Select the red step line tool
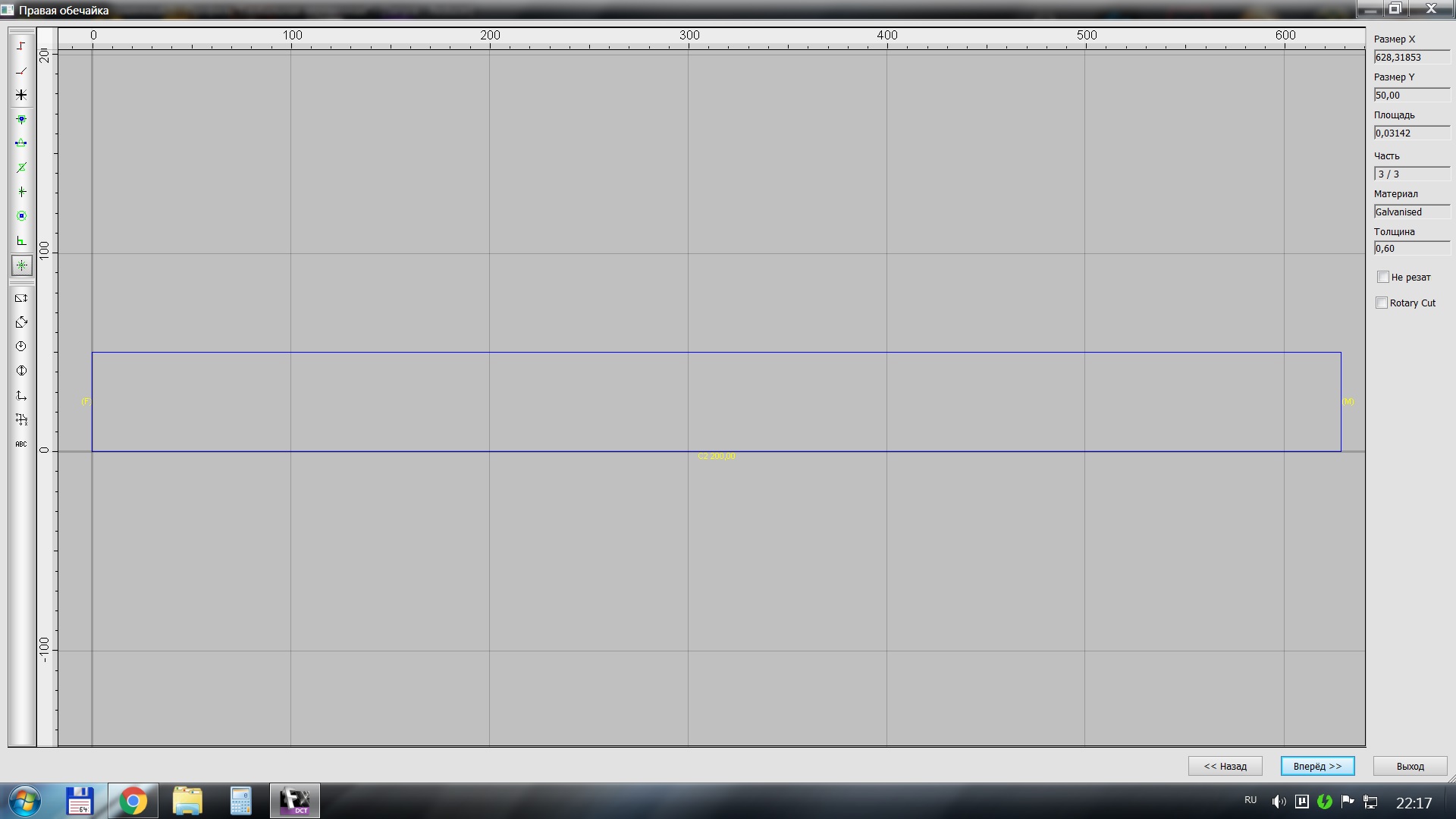 point(21,46)
